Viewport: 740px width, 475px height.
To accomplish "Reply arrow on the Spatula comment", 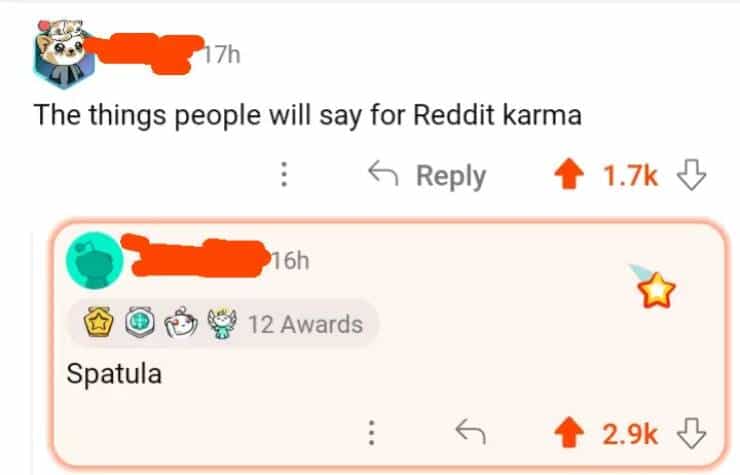I will point(471,432).
